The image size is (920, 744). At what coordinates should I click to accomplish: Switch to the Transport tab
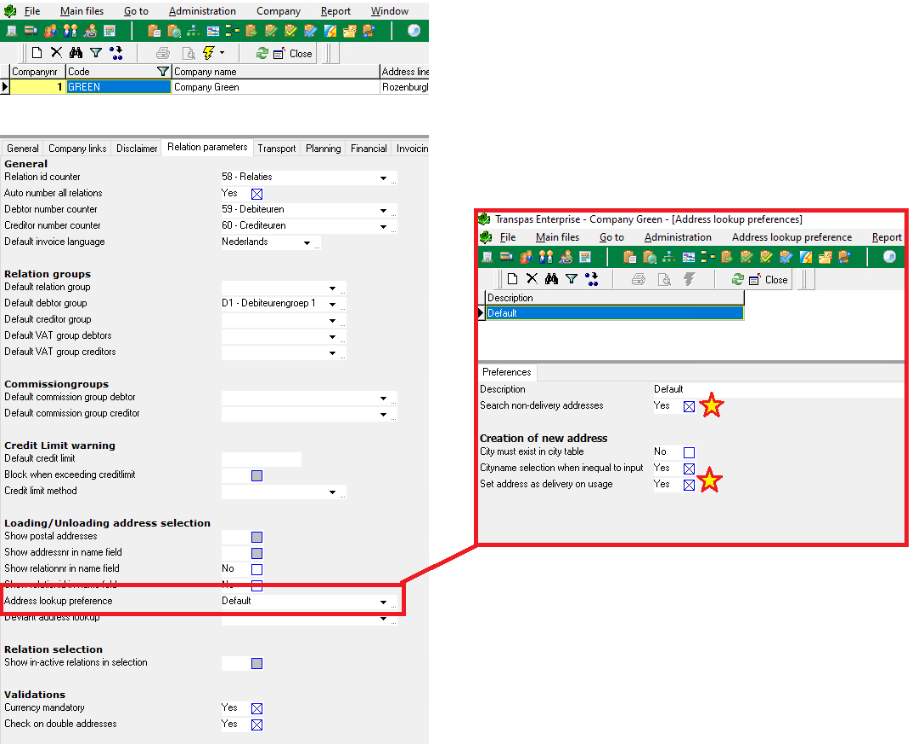276,148
